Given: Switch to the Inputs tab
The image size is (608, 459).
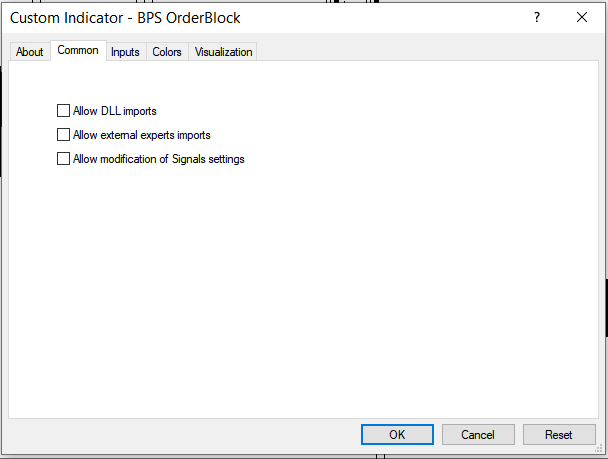Looking at the screenshot, I should tap(125, 52).
